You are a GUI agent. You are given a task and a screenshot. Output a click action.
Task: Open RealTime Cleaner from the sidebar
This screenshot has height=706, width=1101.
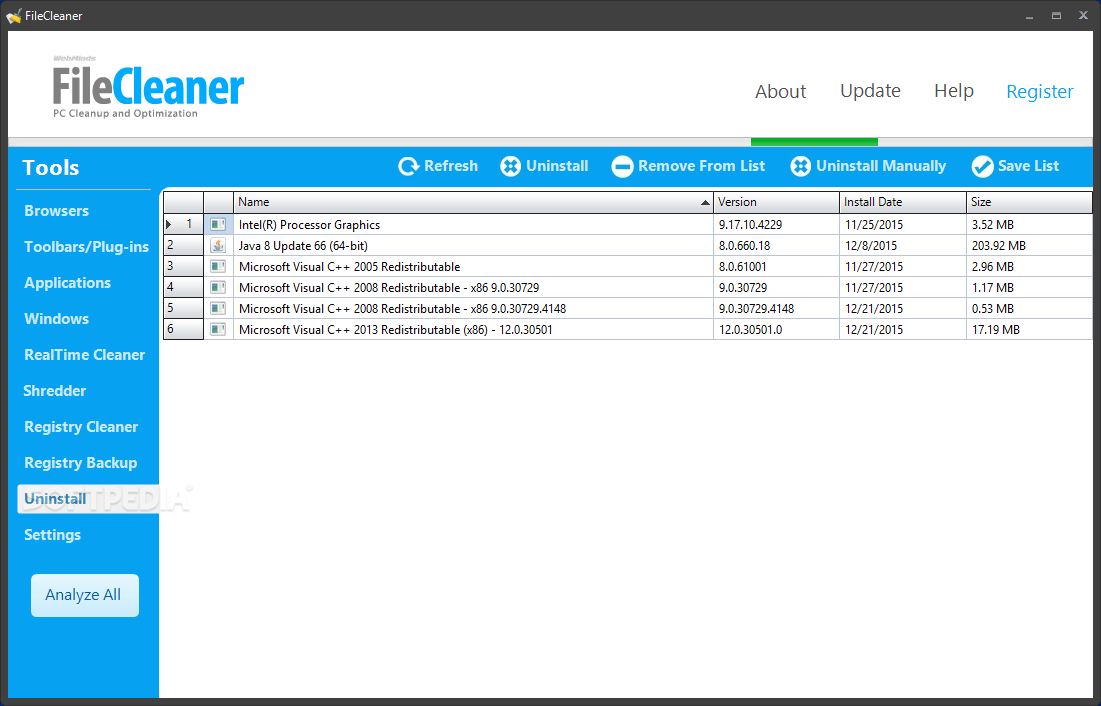point(84,355)
